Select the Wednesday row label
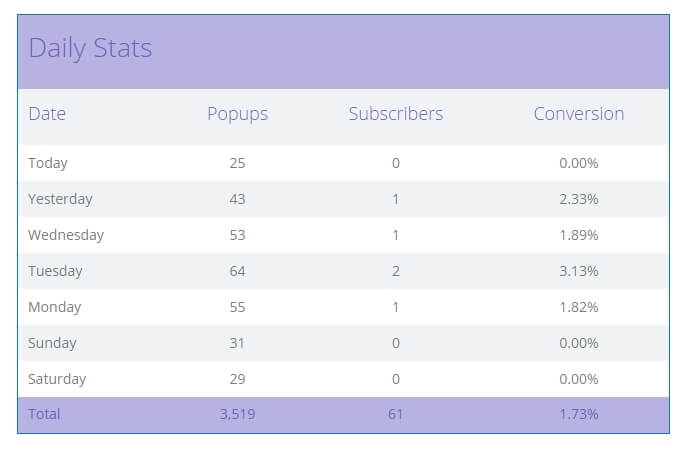The width and height of the screenshot is (682, 453). (x=66, y=235)
